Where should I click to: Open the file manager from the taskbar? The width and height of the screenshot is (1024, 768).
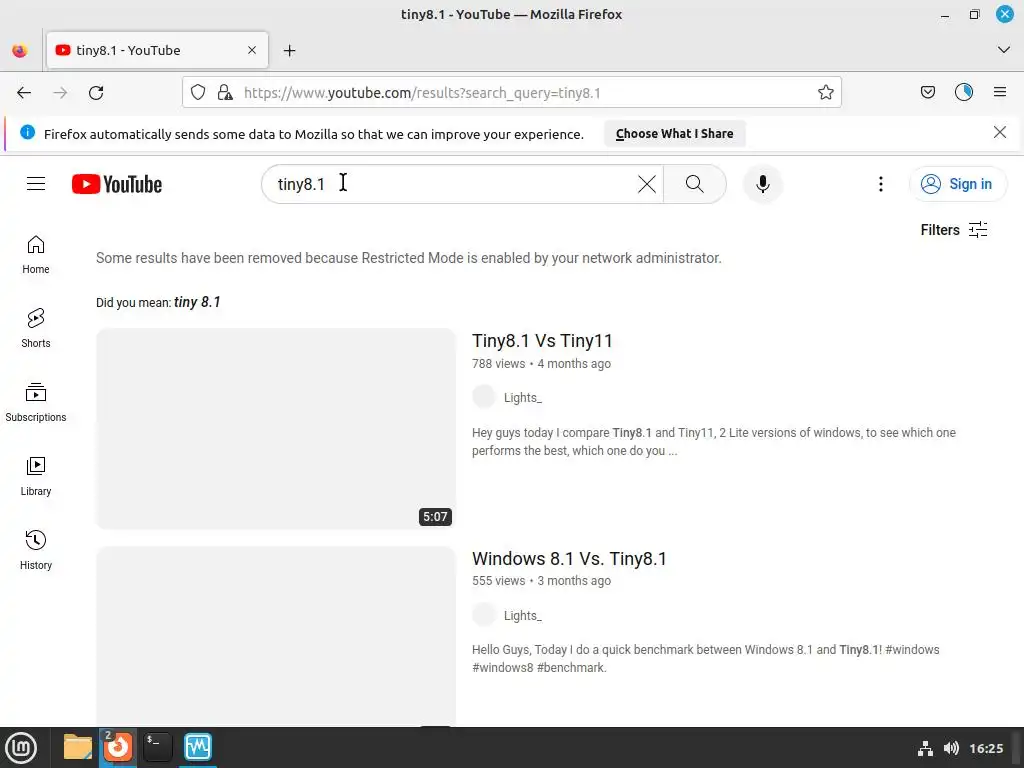(x=78, y=747)
